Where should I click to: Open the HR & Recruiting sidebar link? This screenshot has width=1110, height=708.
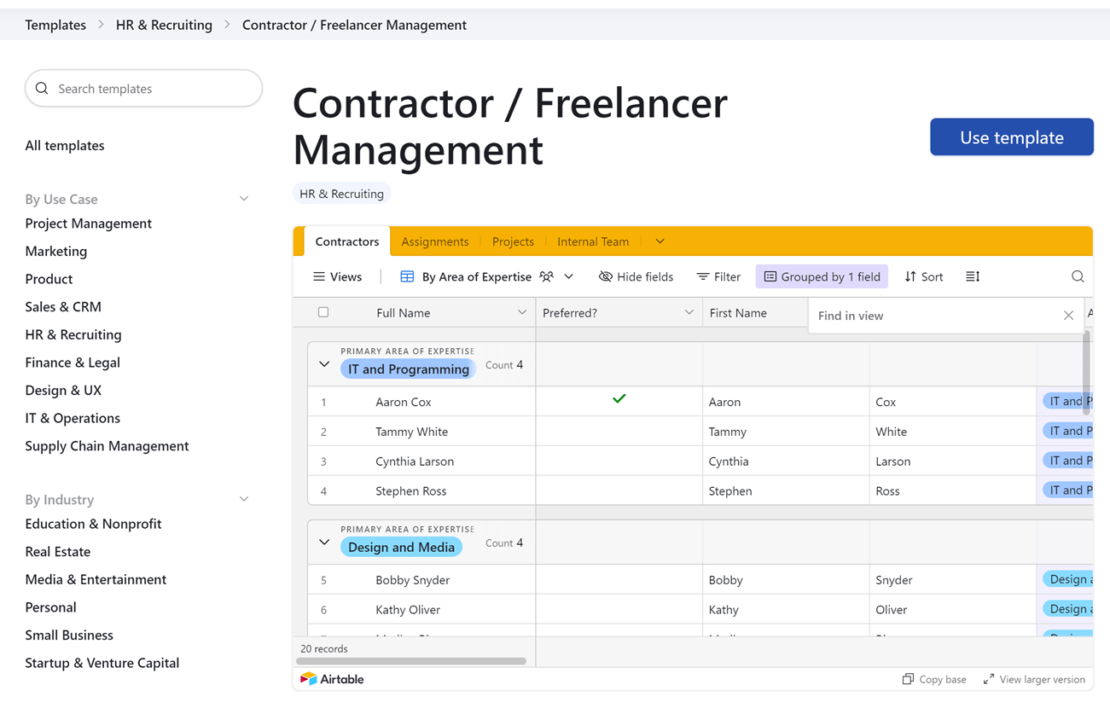72,334
